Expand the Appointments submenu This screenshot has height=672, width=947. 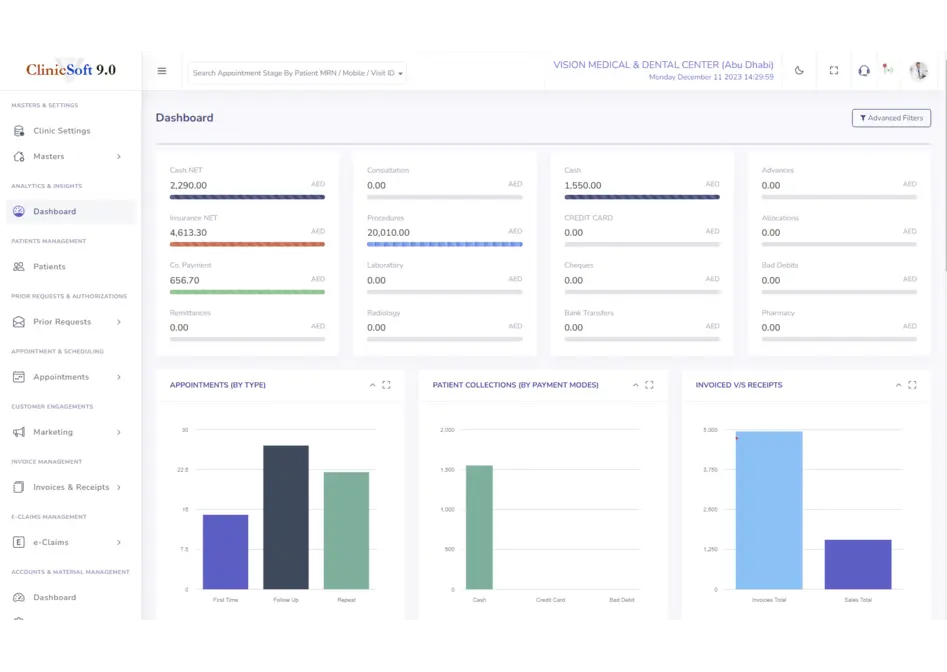tap(118, 377)
